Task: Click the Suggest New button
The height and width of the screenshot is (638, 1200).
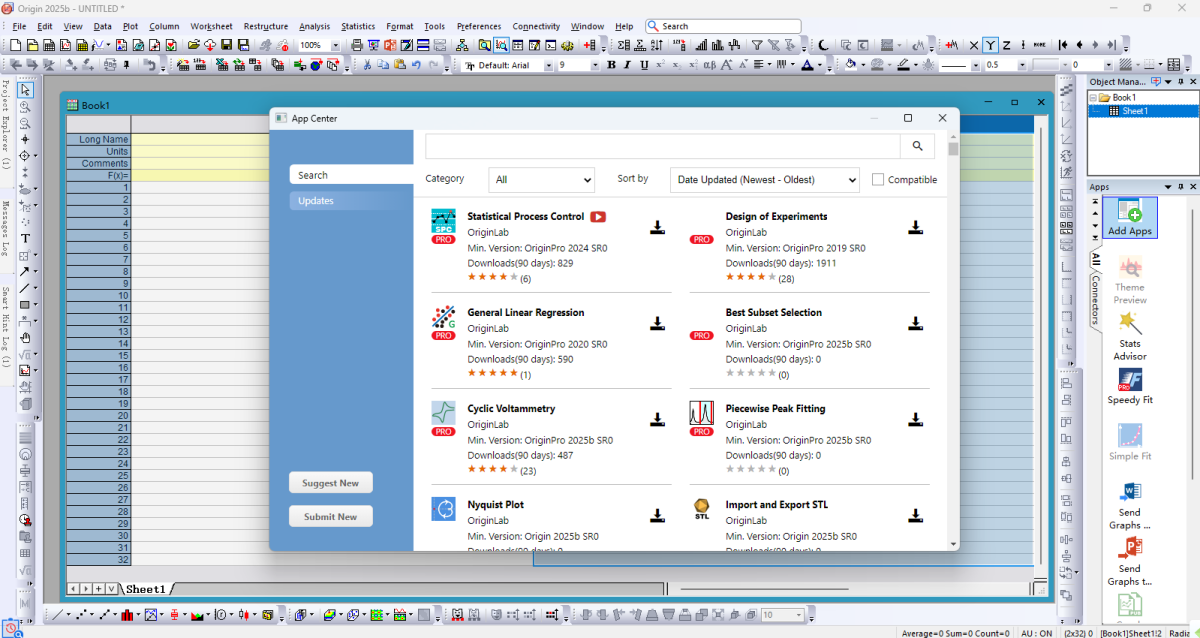Action: click(331, 483)
